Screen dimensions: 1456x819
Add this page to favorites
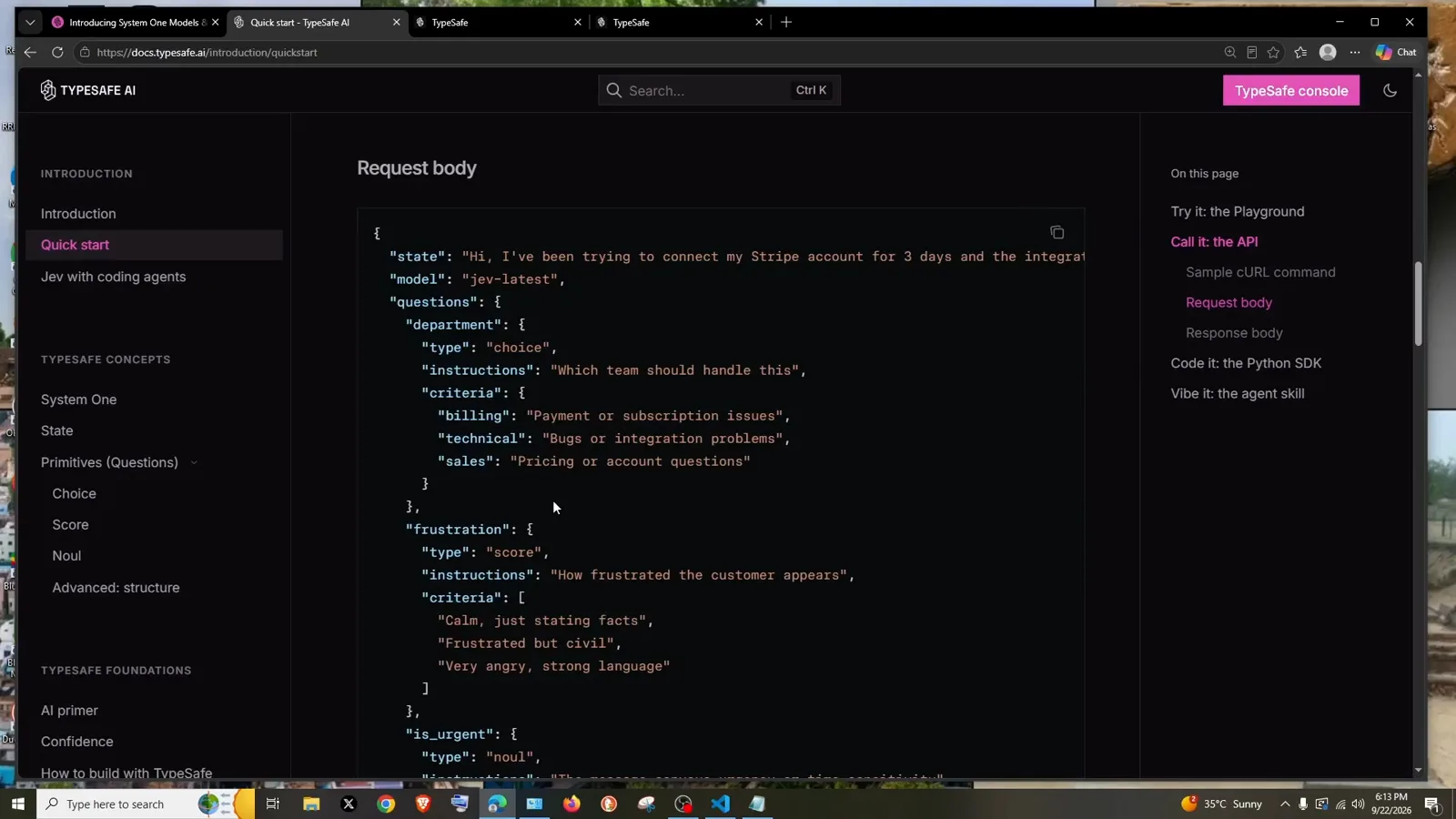point(1273,52)
